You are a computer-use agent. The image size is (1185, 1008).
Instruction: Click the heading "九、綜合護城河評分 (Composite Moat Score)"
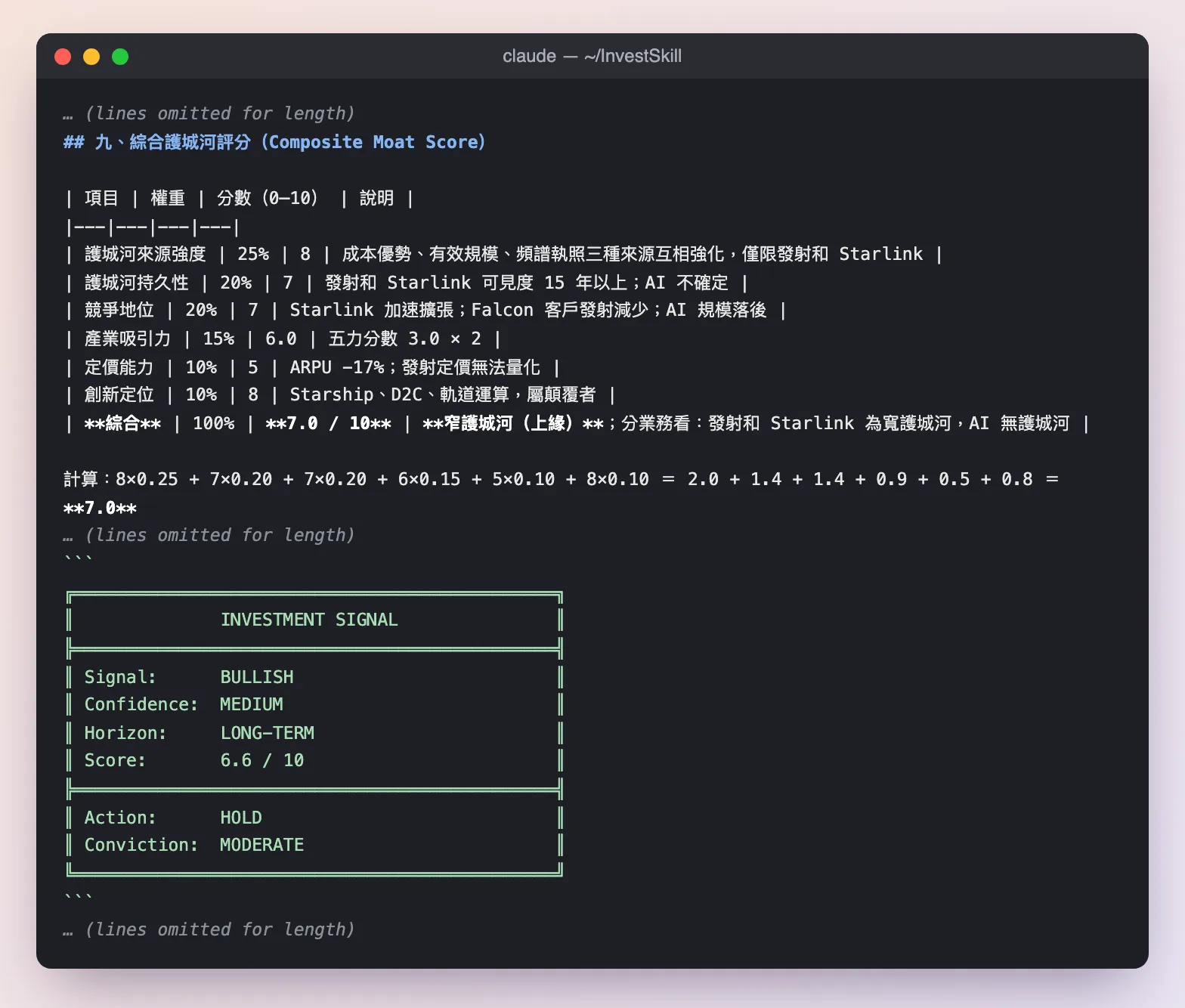pyautogui.click(x=274, y=142)
